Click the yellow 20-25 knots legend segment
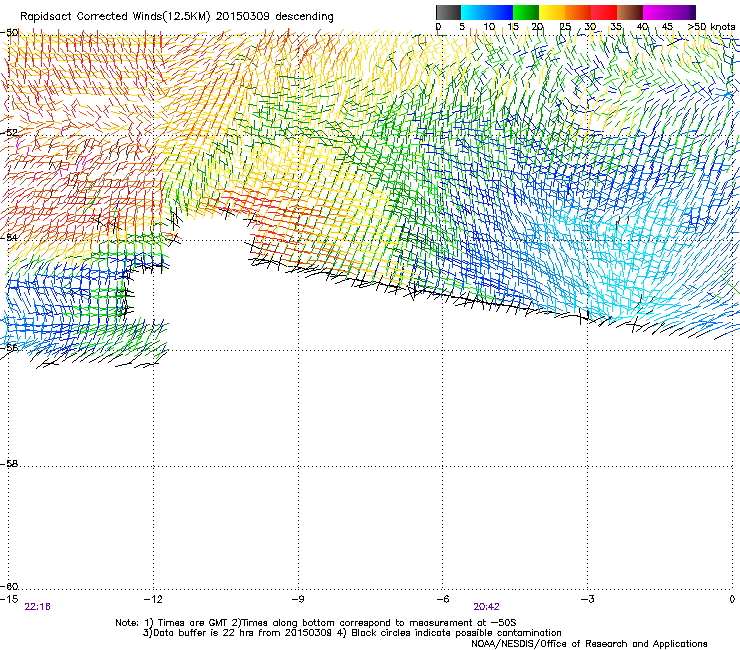The width and height of the screenshot is (740, 650). [552, 12]
